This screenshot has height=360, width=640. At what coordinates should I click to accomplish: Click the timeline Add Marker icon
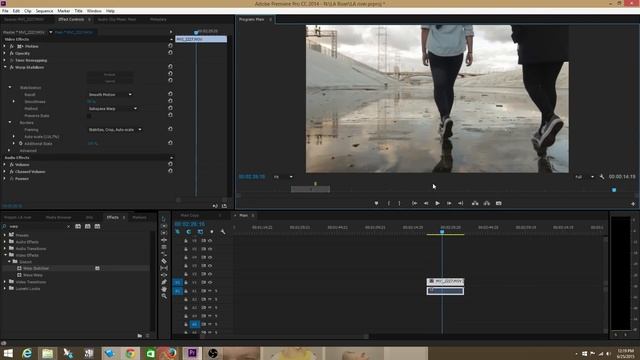pos(211,232)
